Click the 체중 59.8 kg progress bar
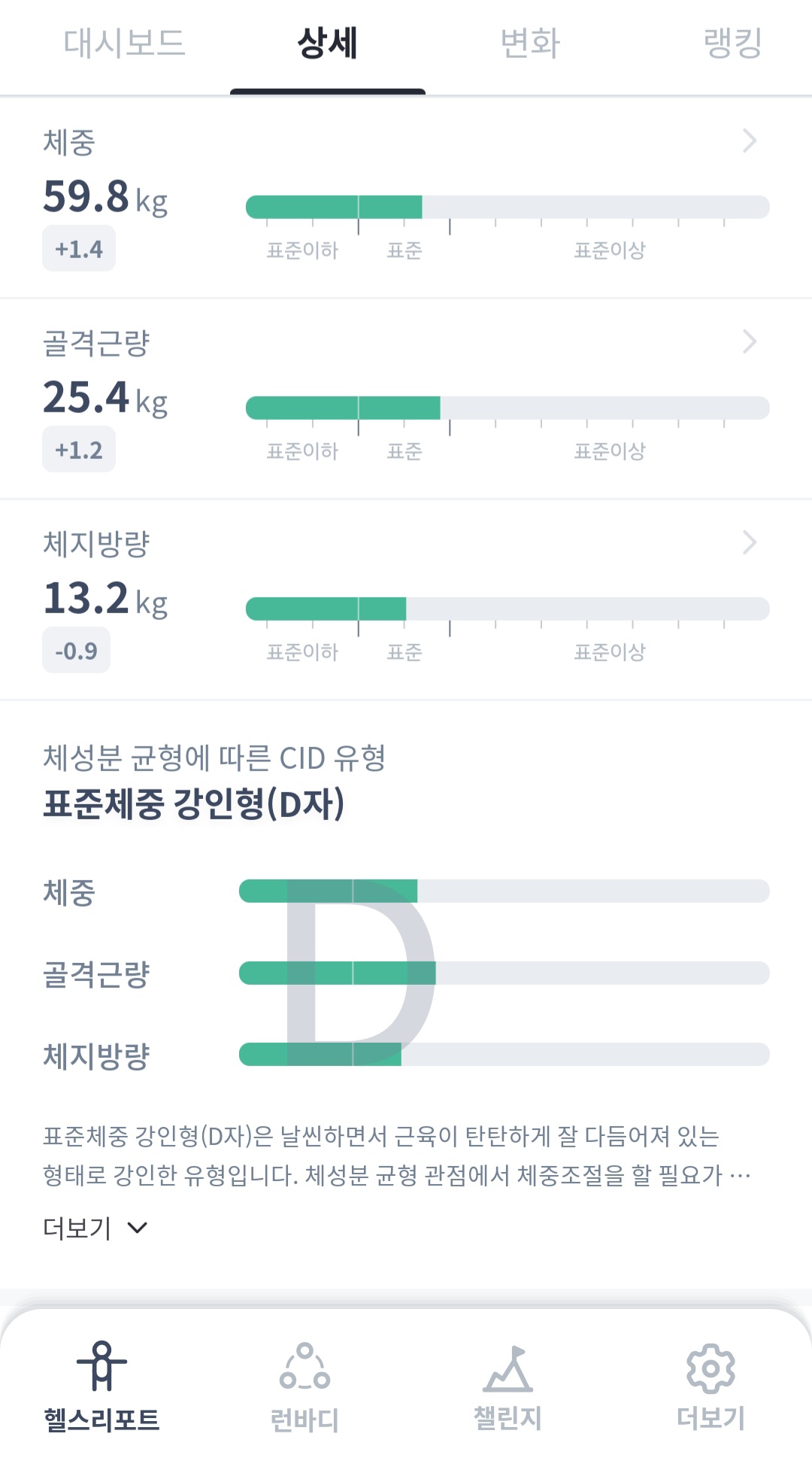 click(507, 207)
